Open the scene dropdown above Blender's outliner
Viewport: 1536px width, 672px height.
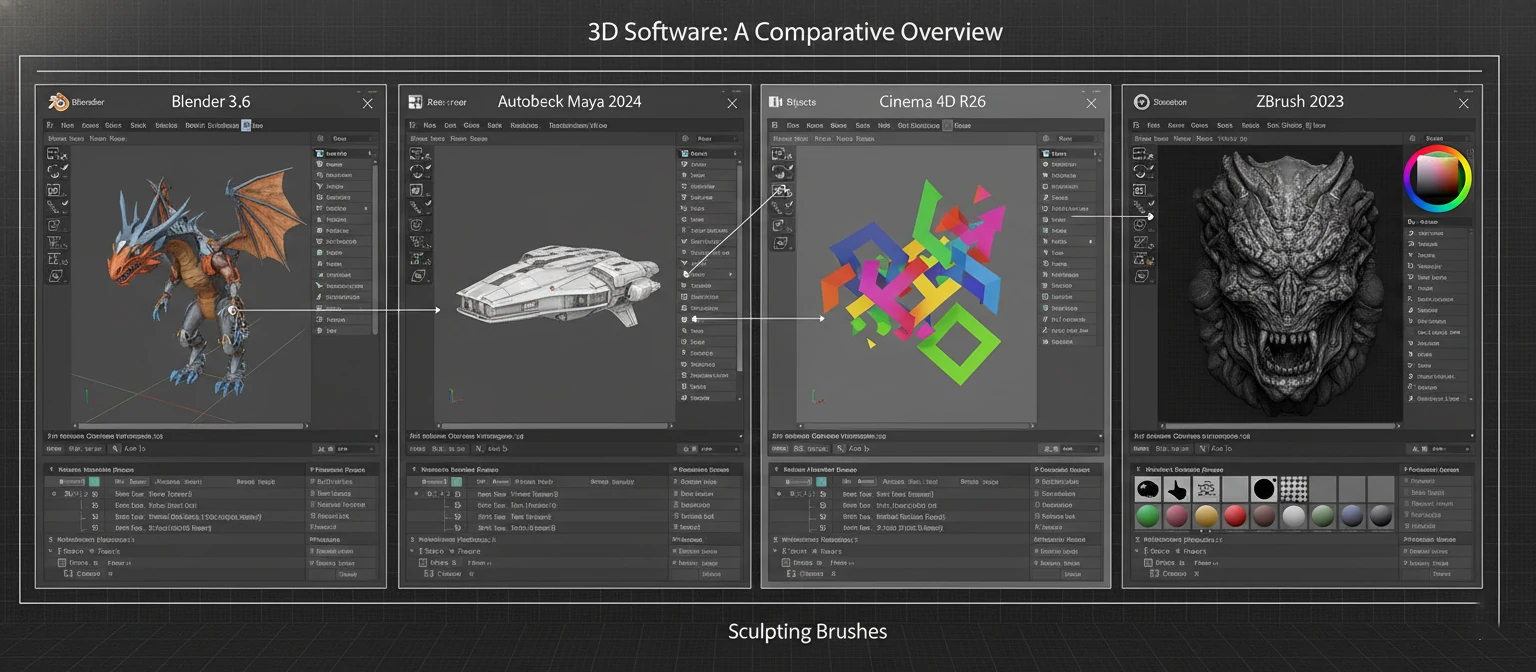click(345, 138)
